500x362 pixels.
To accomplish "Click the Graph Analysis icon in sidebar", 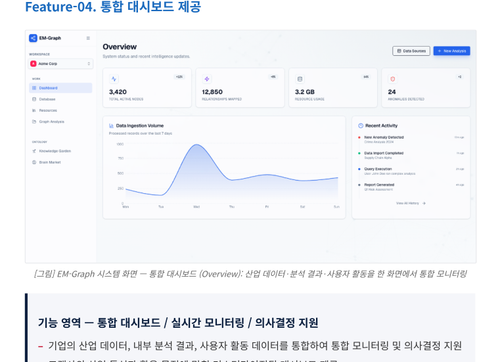I will pyautogui.click(x=34, y=122).
